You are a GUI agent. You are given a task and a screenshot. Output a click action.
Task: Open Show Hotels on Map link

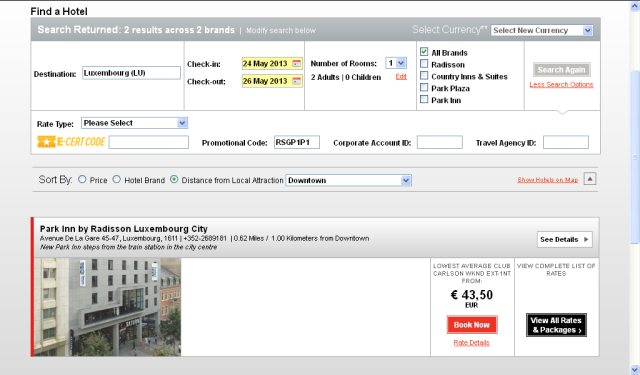(548, 180)
